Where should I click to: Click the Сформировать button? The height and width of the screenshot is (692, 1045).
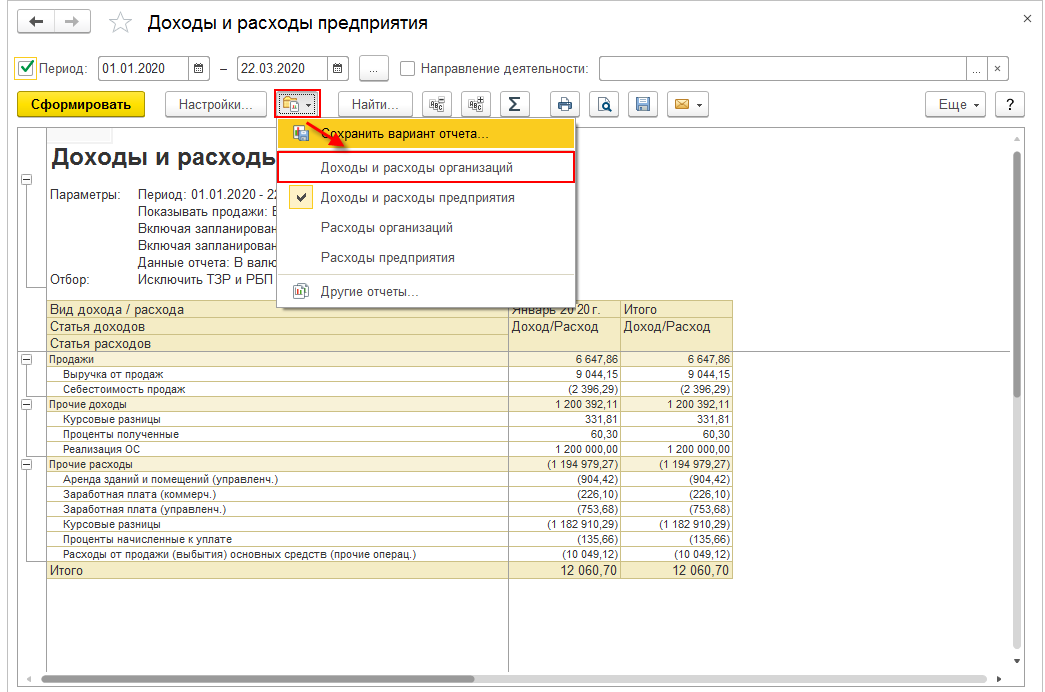(81, 104)
